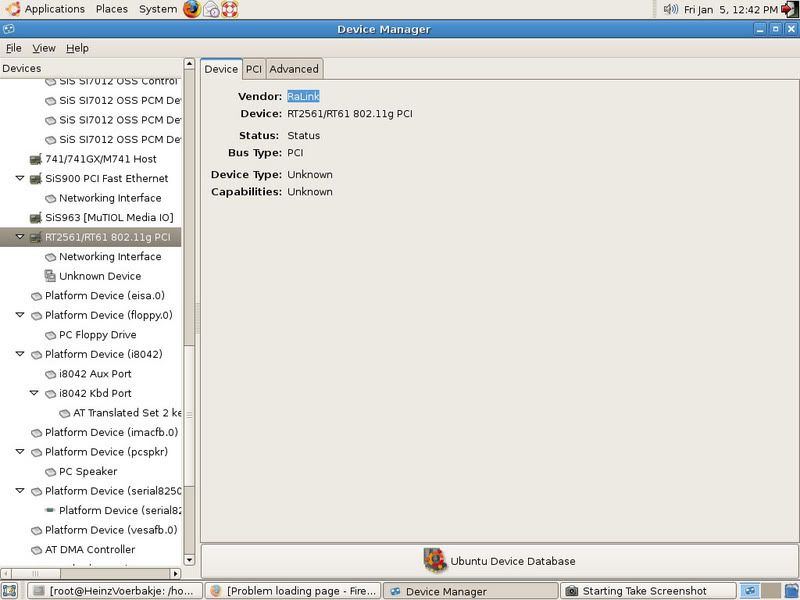Click the Ubuntu Device Database button

499,561
